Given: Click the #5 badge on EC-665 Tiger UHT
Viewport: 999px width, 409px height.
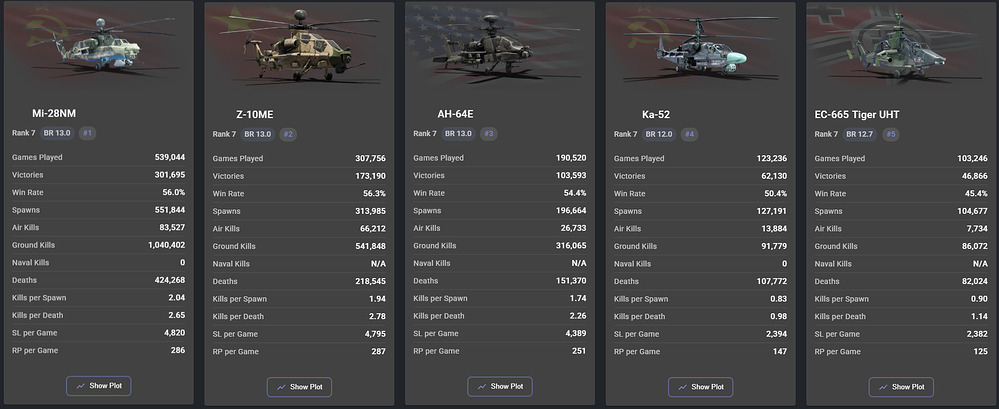Looking at the screenshot, I should click(891, 134).
